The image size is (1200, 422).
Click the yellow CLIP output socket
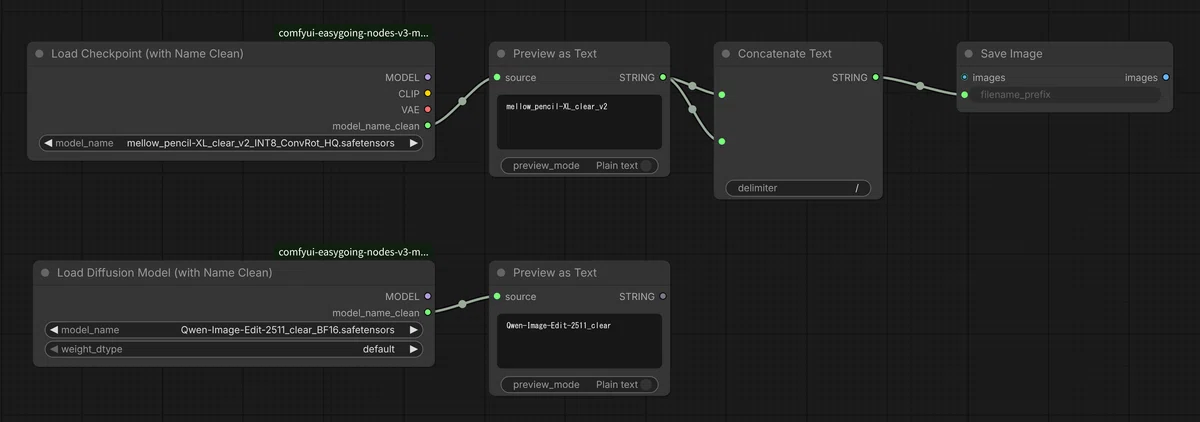point(428,93)
